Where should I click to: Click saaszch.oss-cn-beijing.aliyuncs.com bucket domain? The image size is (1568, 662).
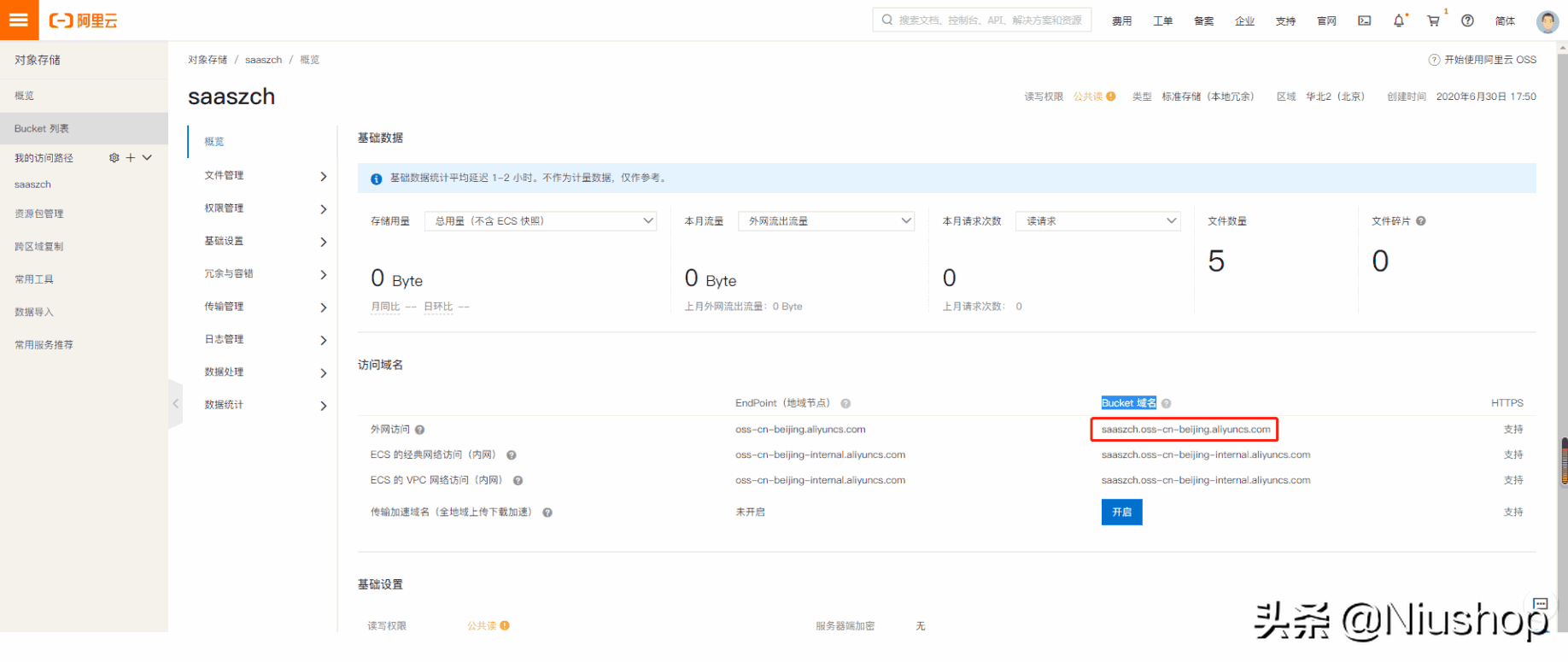1185,430
